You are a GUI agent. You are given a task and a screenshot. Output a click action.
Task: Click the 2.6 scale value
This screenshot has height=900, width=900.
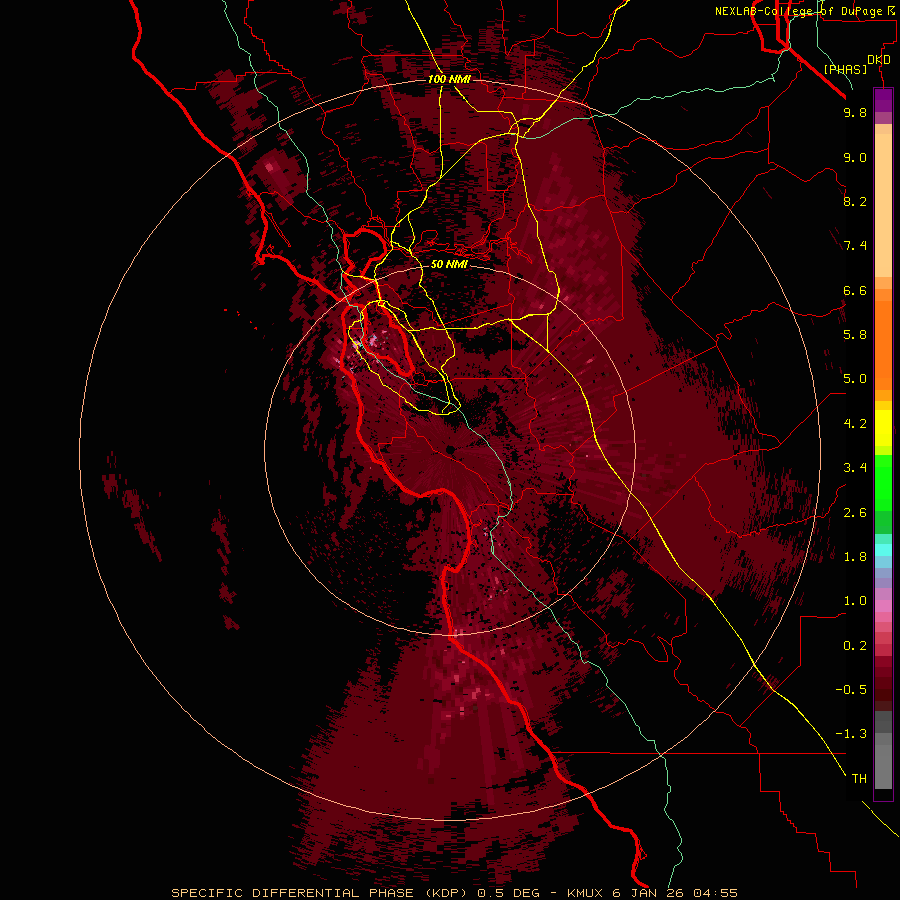(855, 513)
